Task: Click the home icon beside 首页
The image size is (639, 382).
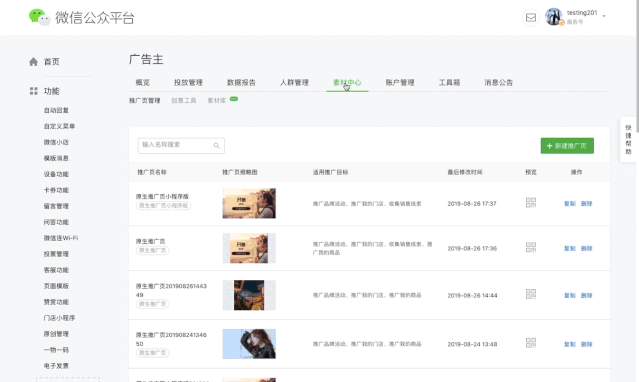Action: [33, 62]
